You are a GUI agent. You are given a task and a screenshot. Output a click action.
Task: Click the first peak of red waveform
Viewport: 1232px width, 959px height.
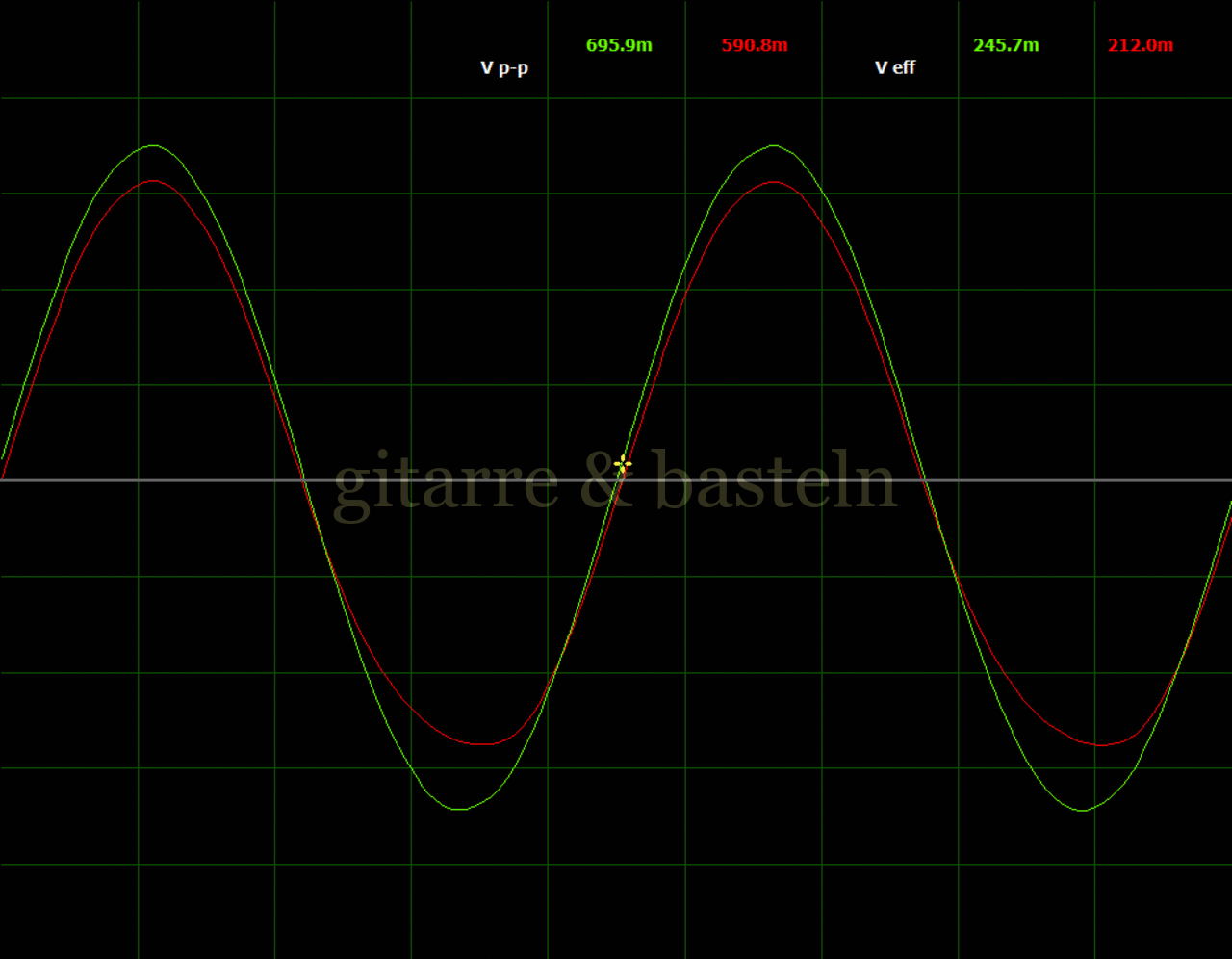click(x=153, y=181)
